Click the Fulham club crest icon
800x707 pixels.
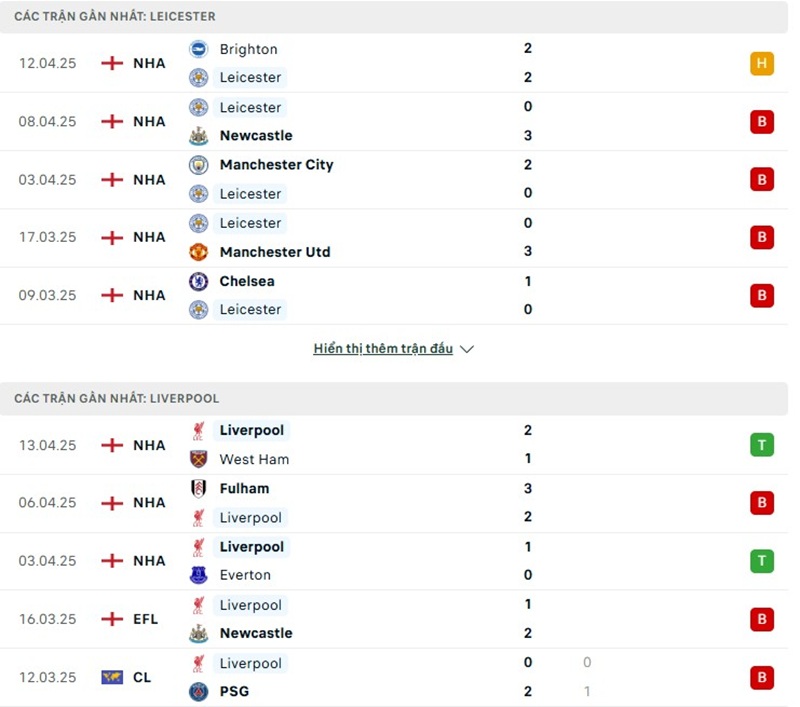[x=199, y=489]
